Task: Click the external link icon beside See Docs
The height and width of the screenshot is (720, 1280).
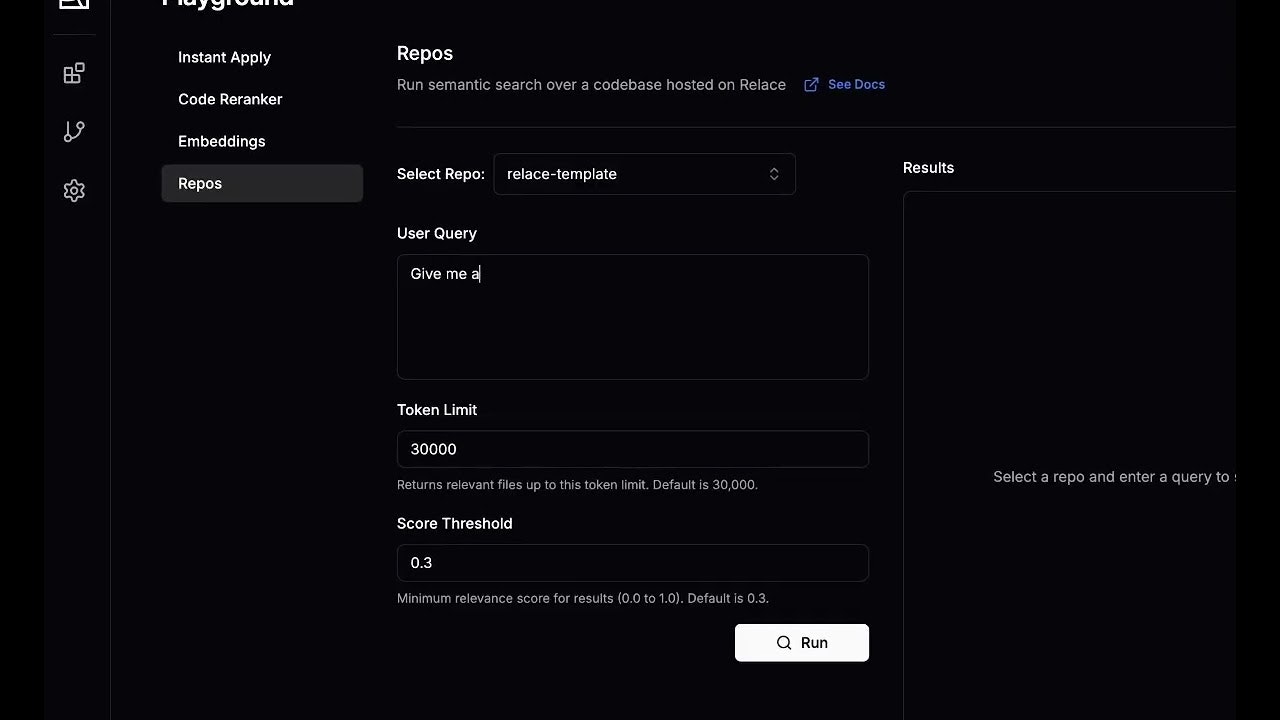Action: pyautogui.click(x=811, y=85)
